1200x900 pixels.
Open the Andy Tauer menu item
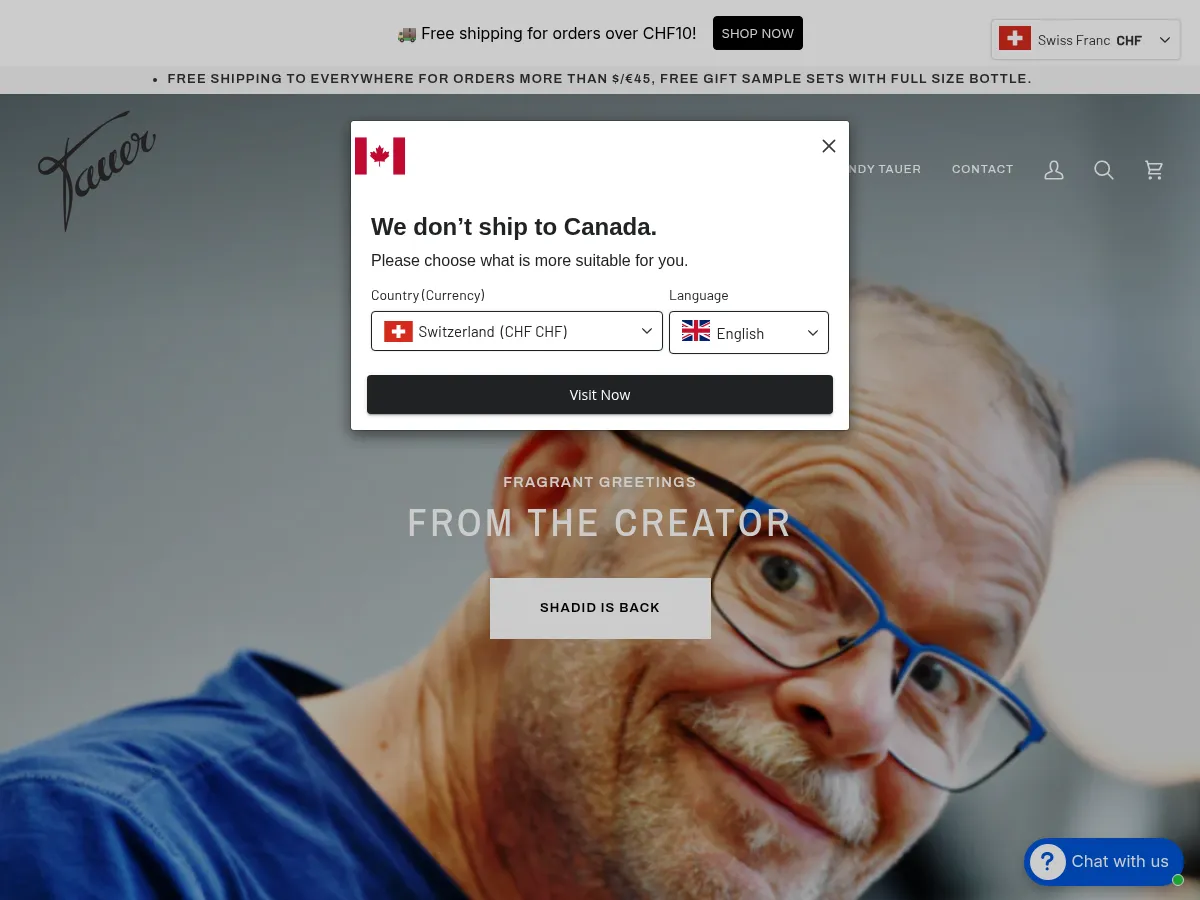pyautogui.click(x=884, y=169)
